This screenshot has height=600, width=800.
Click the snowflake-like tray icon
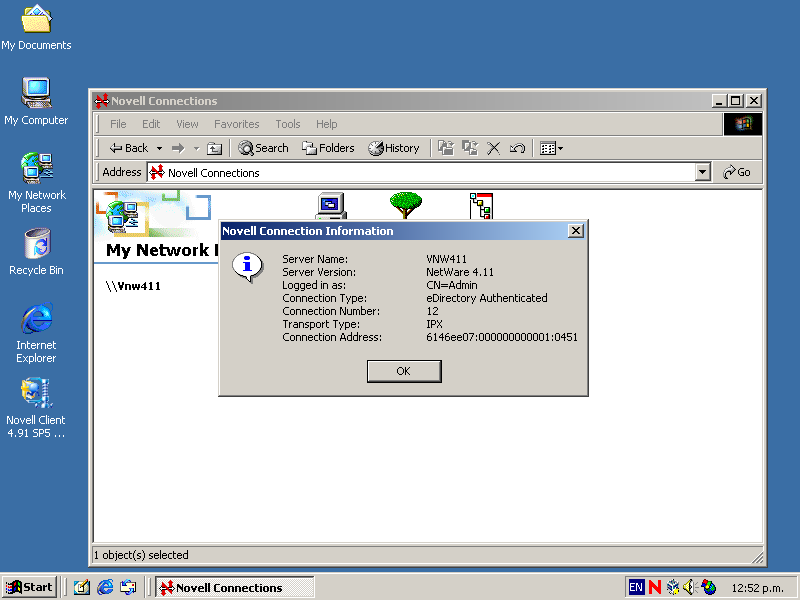click(673, 588)
